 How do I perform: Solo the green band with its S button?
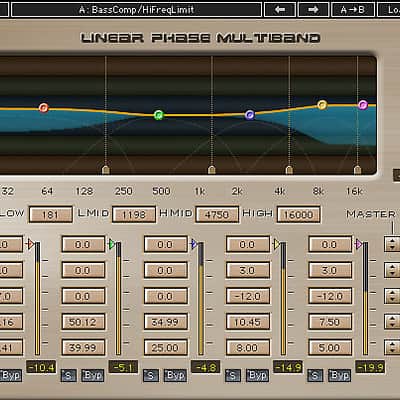coord(68,376)
